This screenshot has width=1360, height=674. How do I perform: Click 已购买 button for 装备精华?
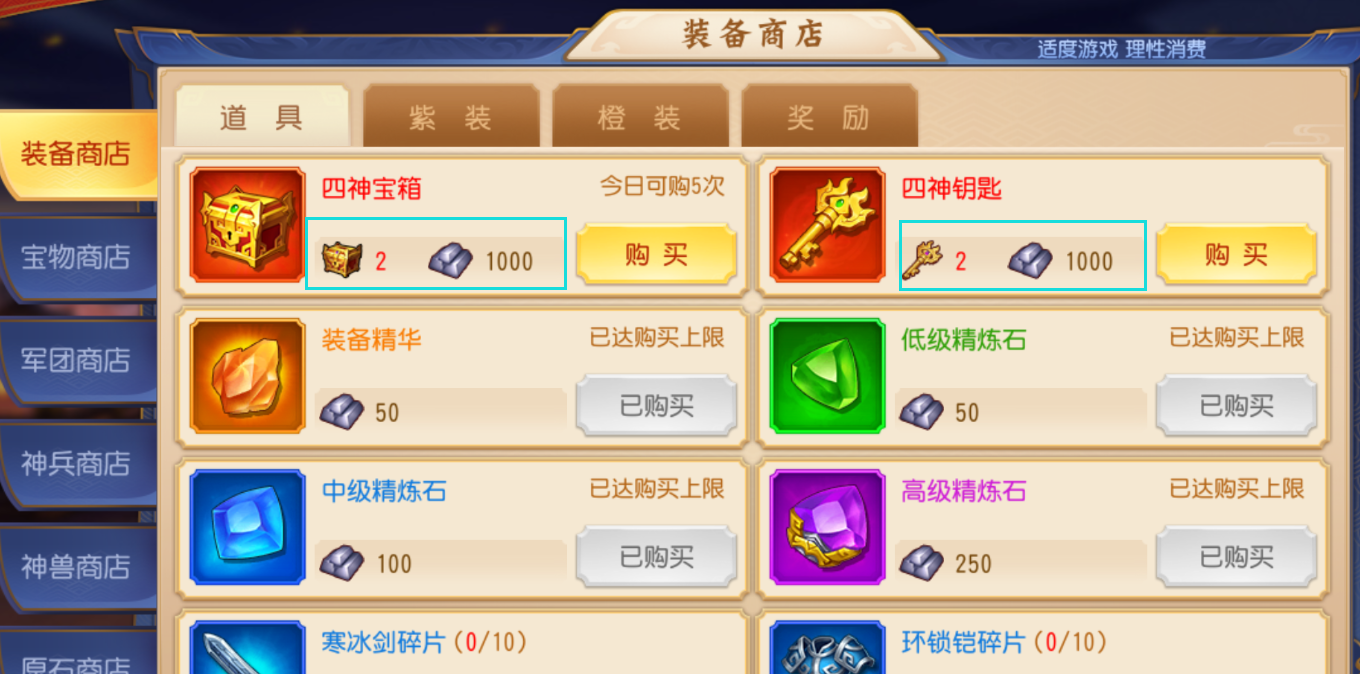(x=656, y=405)
